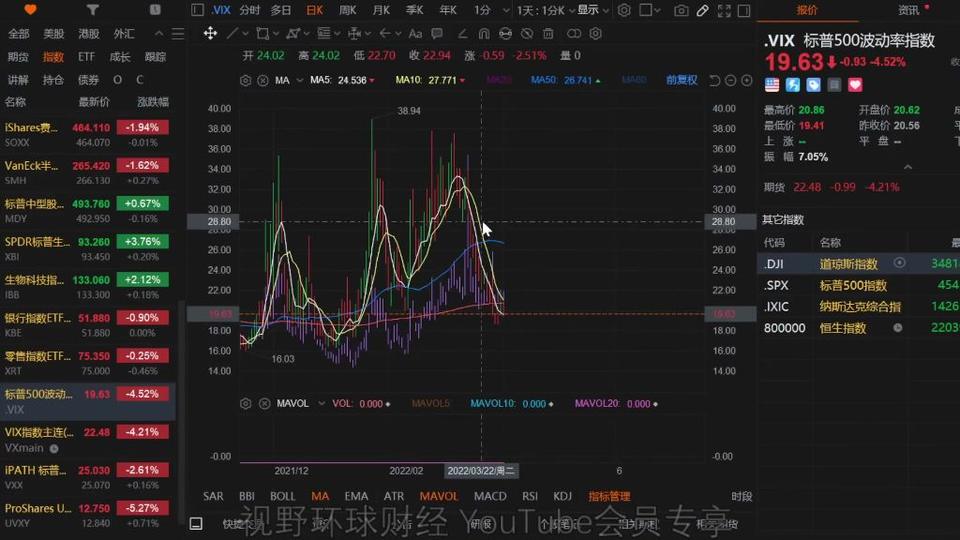The image size is (960, 540).
Task: Toggle the linked drawings double-circle icon
Action: (574, 33)
